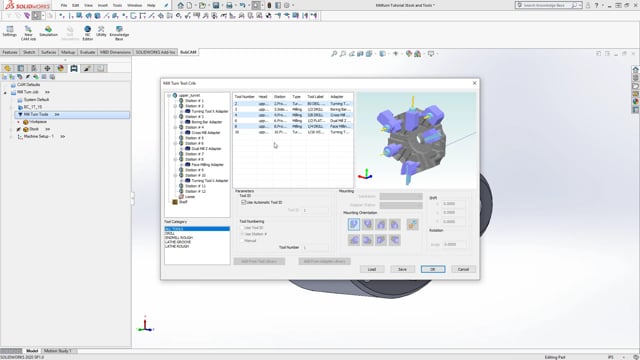Expand the Workpiece tree item
This screenshot has width=640, height=360.
tap(18, 122)
